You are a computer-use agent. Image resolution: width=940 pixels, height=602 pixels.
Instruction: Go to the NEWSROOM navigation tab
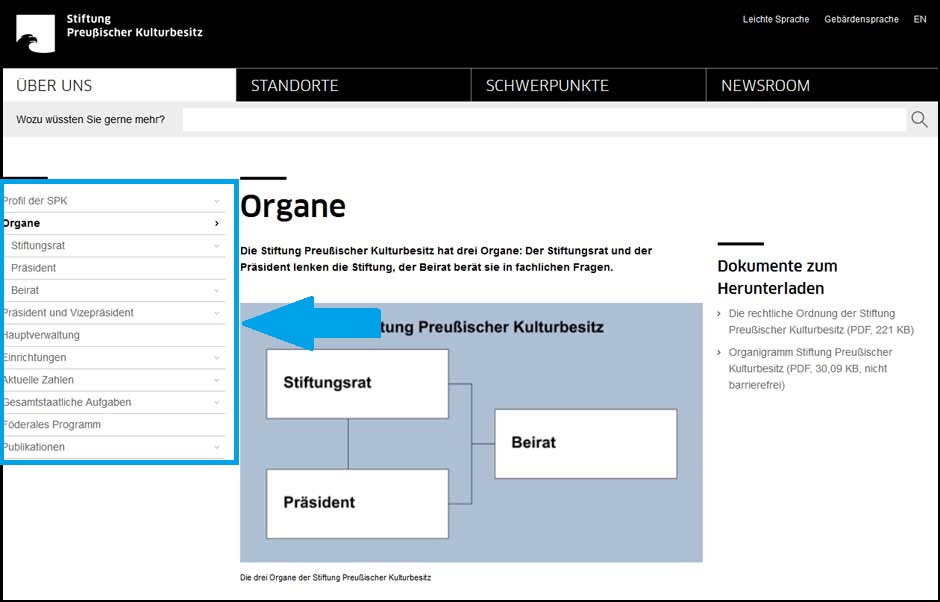click(765, 86)
